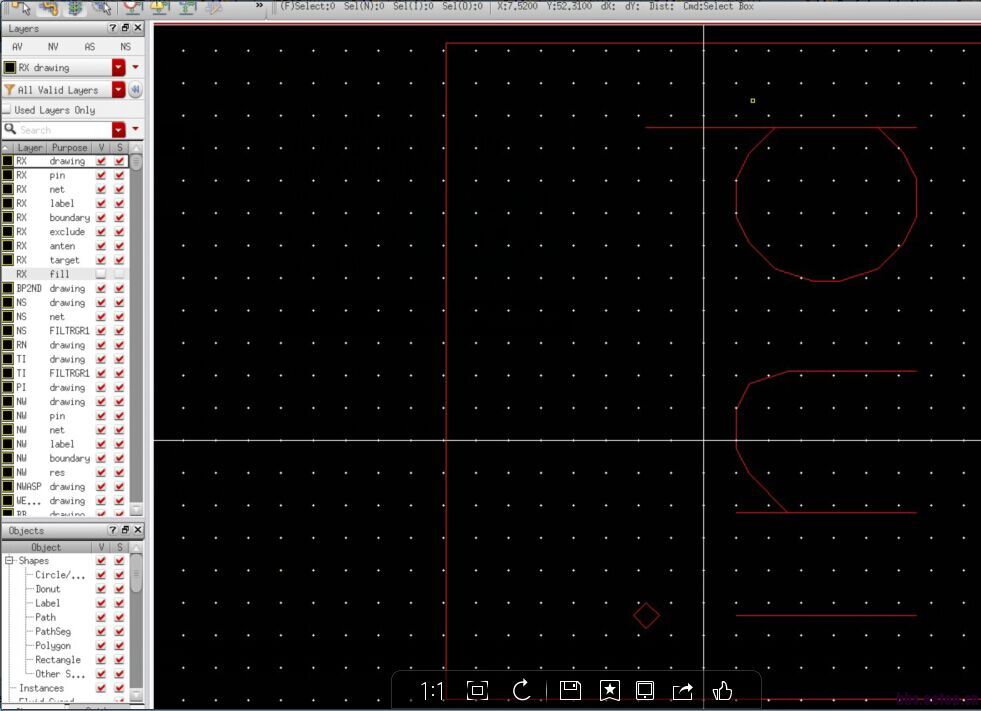
Task: Click the RX drawing color swatch in combo
Action: tap(10, 67)
